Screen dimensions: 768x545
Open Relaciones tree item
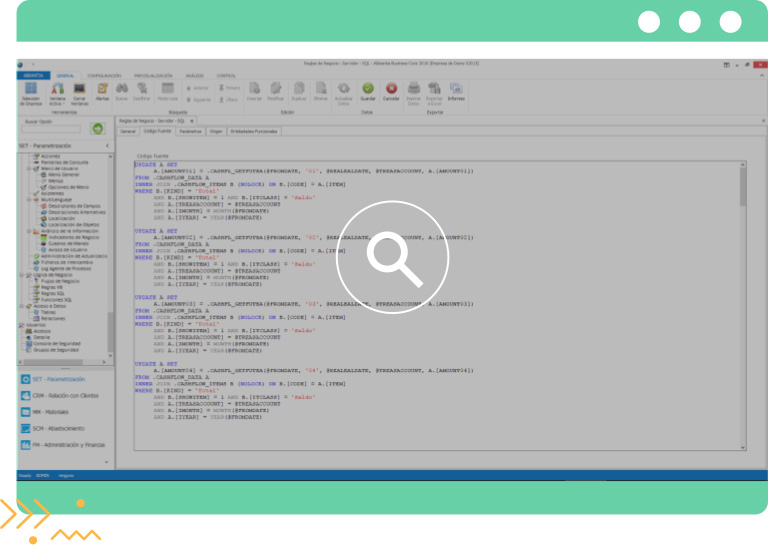53,318
